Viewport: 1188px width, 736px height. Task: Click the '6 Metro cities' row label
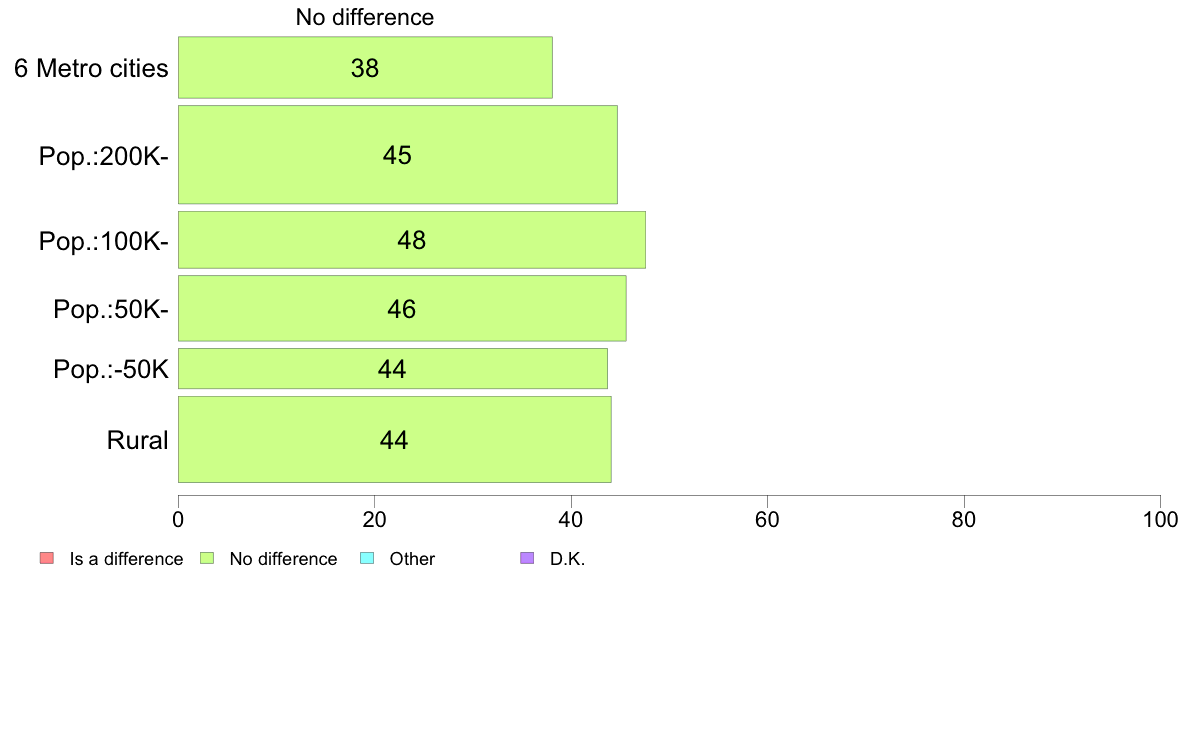click(91, 68)
